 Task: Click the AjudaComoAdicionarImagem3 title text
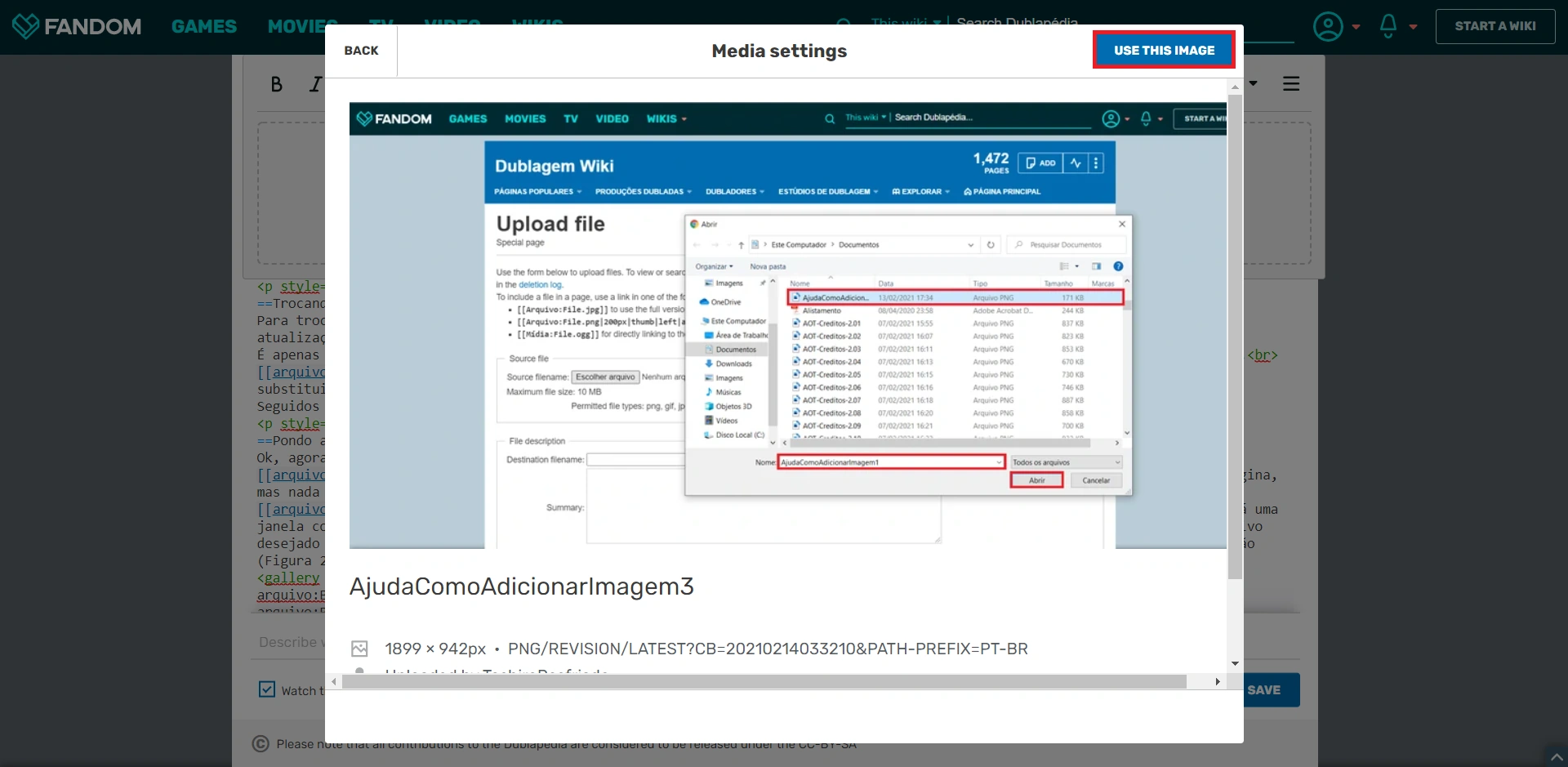coord(522,586)
